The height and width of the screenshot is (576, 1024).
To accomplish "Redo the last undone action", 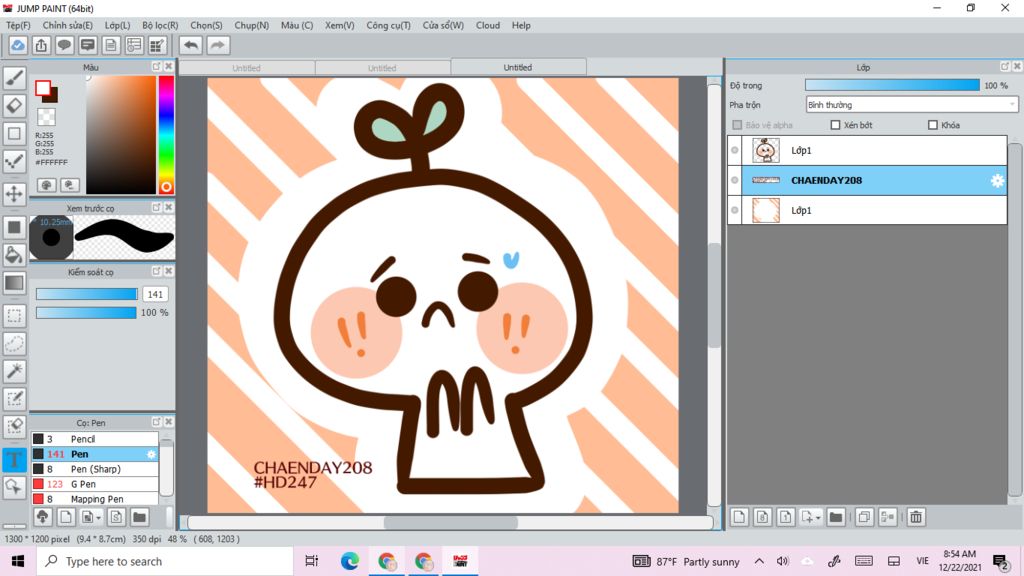I will (218, 45).
